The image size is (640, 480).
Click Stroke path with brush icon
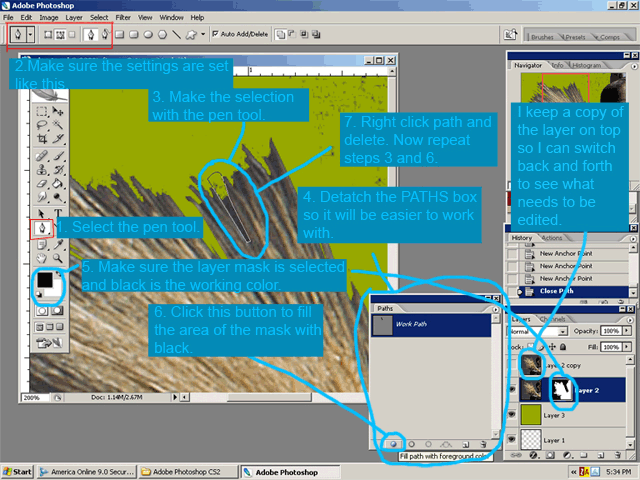coord(411,444)
